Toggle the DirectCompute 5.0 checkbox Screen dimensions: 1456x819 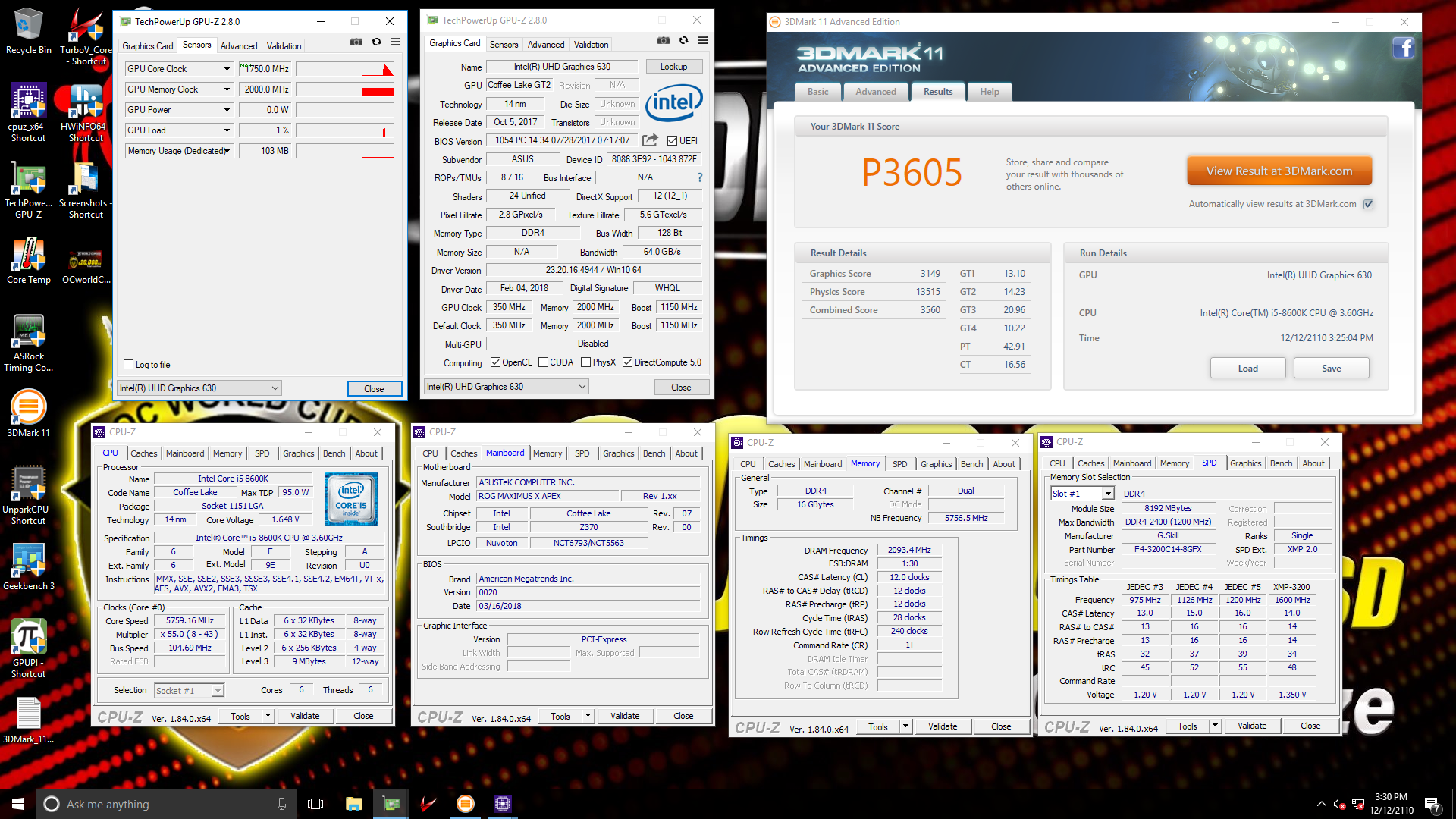click(x=627, y=362)
